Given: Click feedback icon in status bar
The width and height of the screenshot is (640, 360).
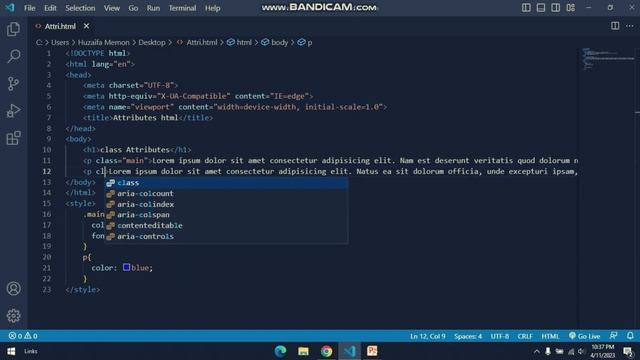Looking at the screenshot, I should [x=613, y=336].
